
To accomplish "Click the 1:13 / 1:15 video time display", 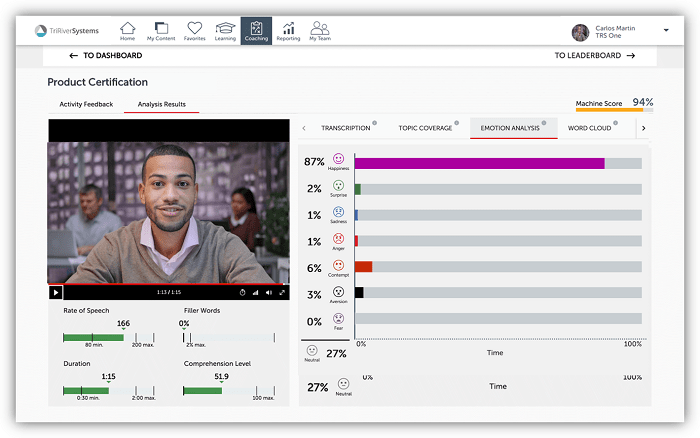I will click(x=169, y=292).
